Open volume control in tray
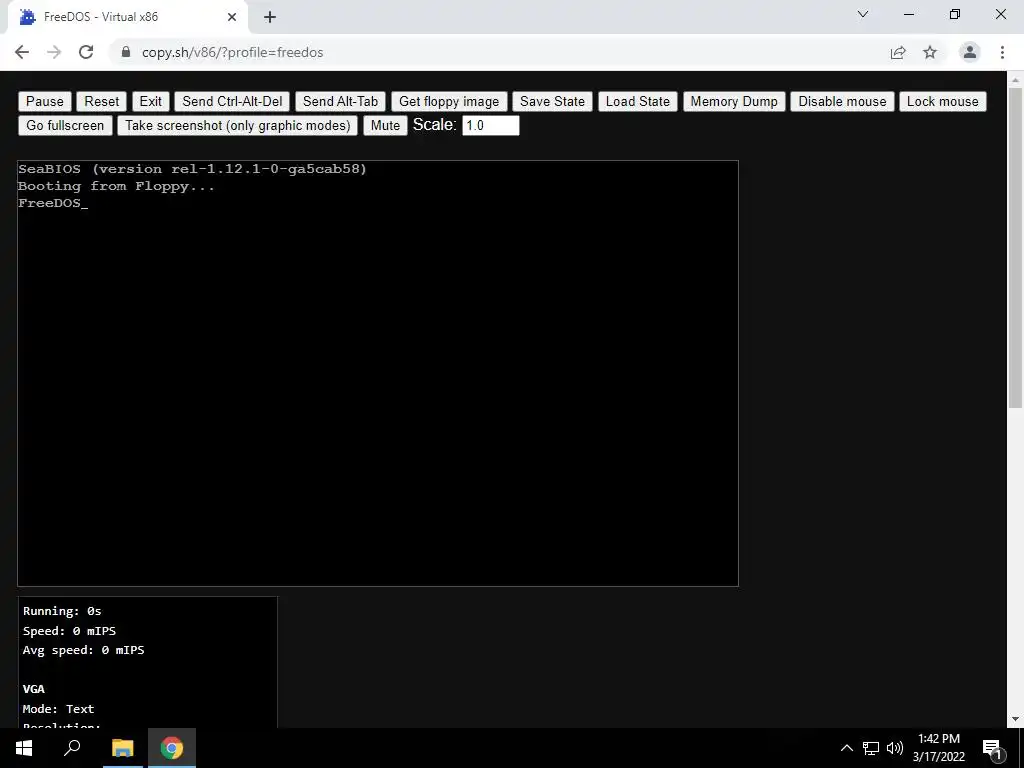Viewport: 1024px width, 768px height. click(894, 748)
